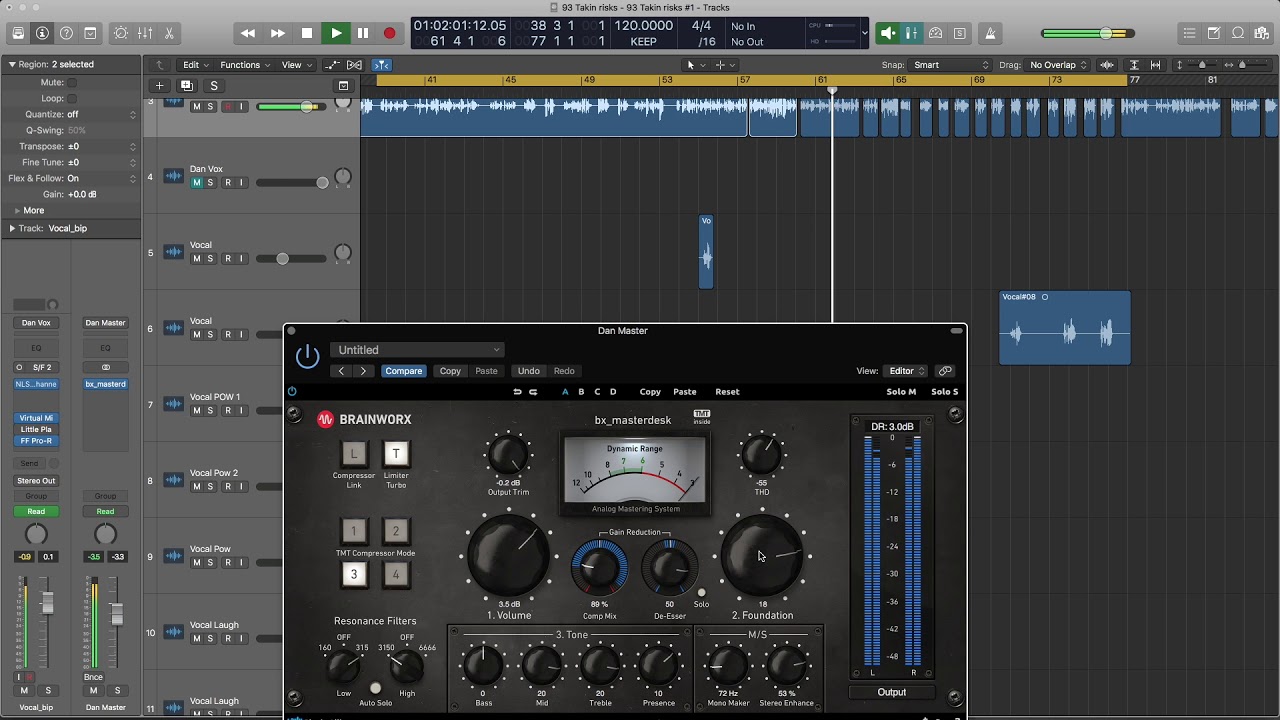Click the Foundation knob
Image resolution: width=1280 pixels, height=720 pixels.
tap(763, 556)
